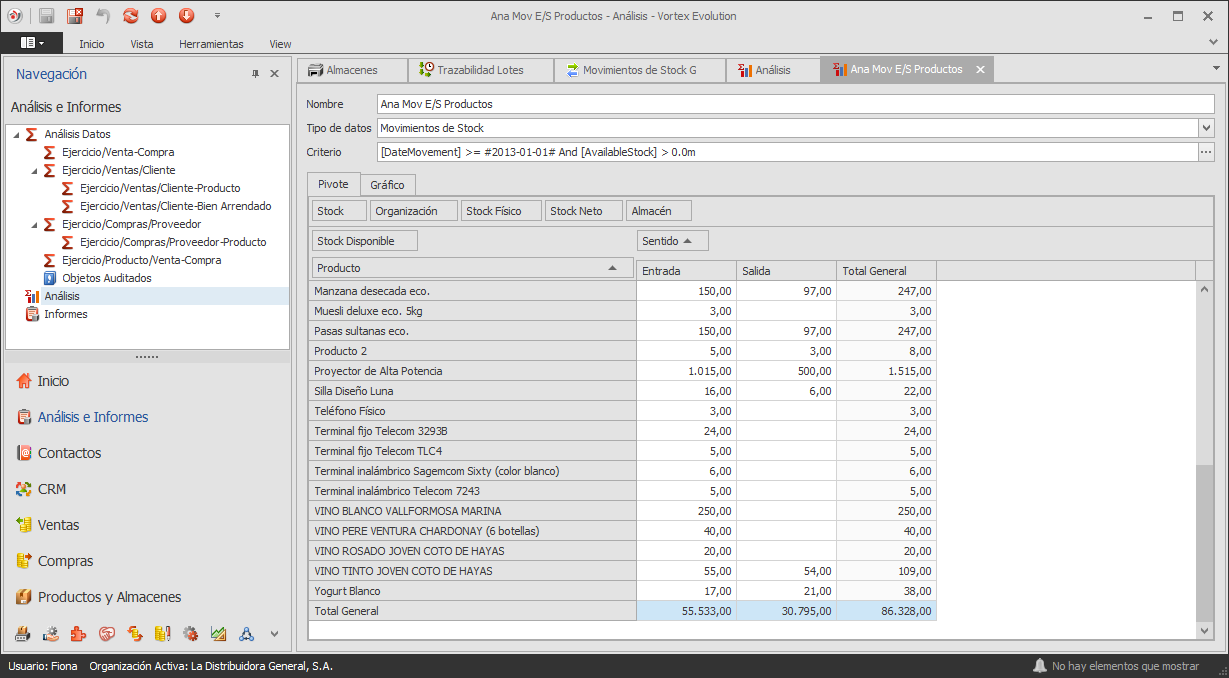Click the printer-with-box icon in the bottom strip
This screenshot has height=678, width=1229.
(23, 633)
